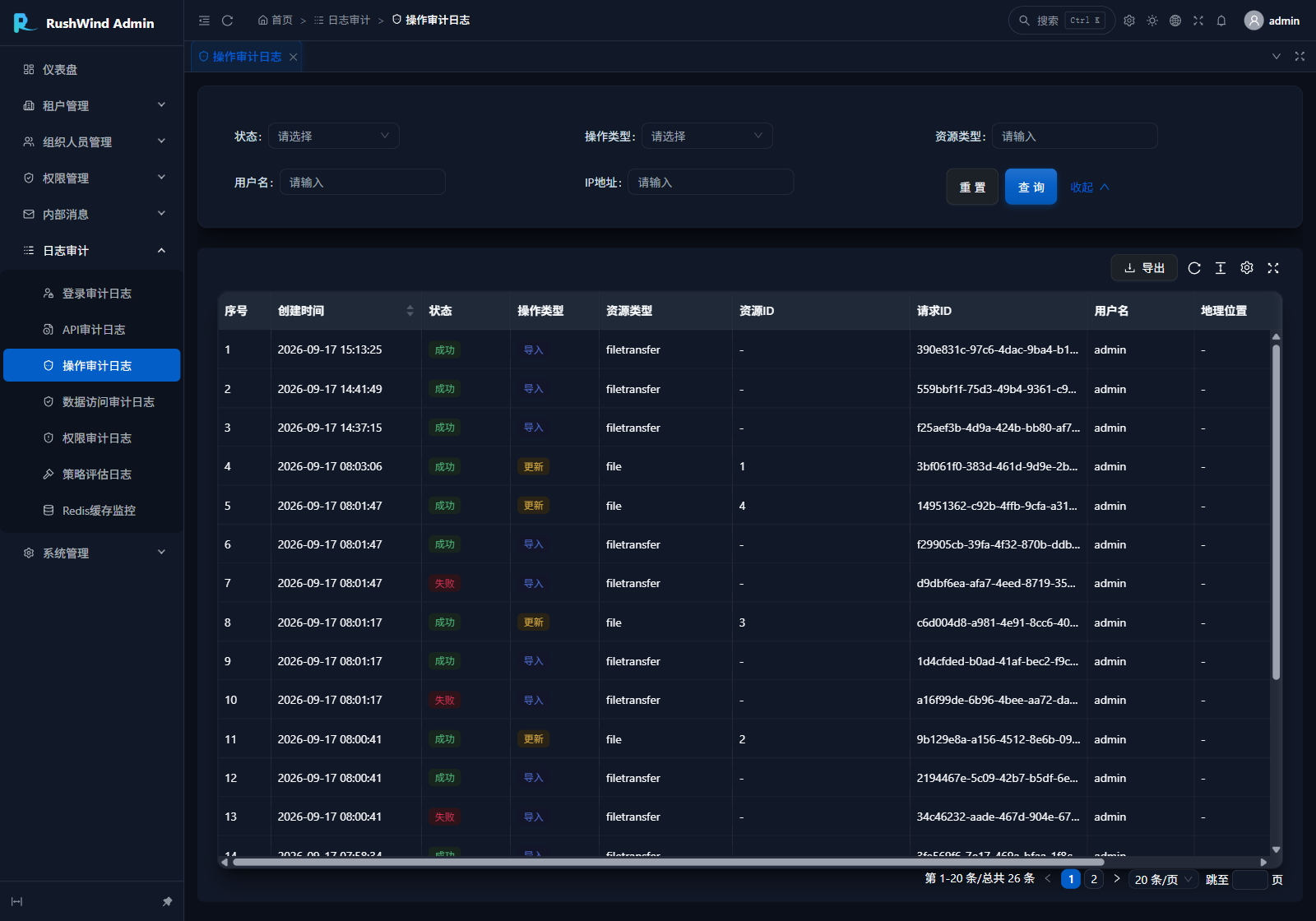This screenshot has height=921, width=1316.
Task: Open the language globe icon
Action: coord(1175,21)
